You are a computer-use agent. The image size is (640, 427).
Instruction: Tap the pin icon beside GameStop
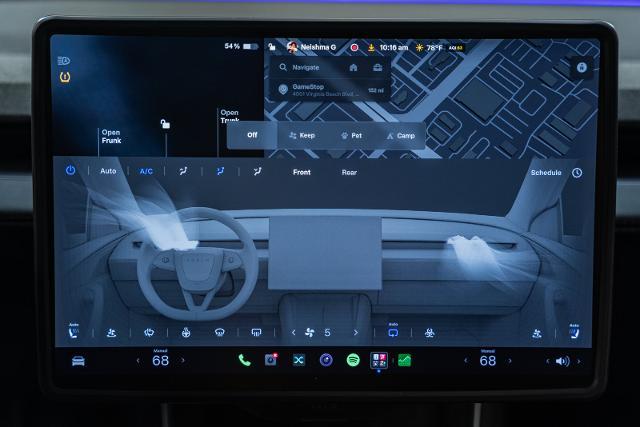click(282, 89)
